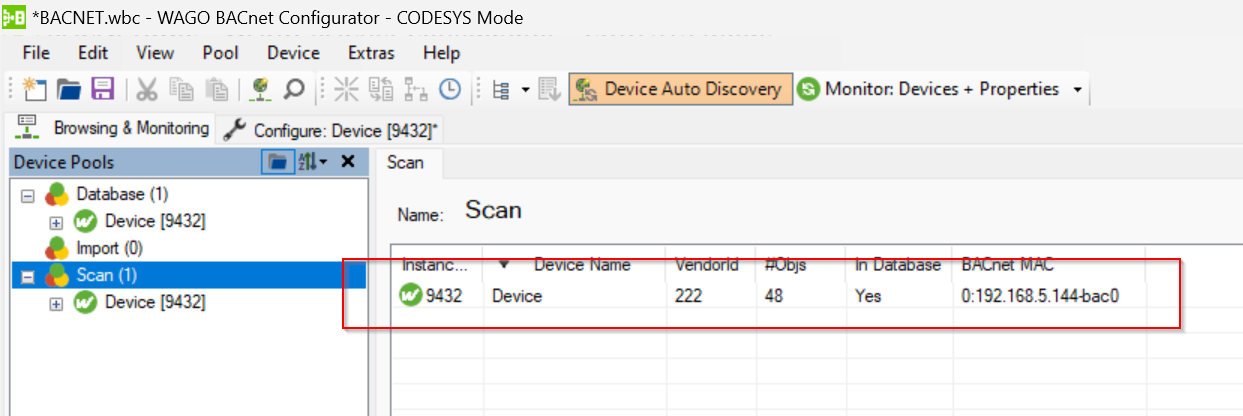Click the clock time icon
This screenshot has height=416, width=1243.
click(450, 89)
